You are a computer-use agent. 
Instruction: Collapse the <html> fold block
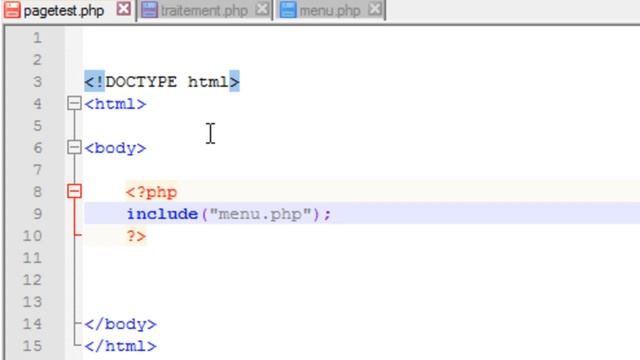tap(74, 103)
